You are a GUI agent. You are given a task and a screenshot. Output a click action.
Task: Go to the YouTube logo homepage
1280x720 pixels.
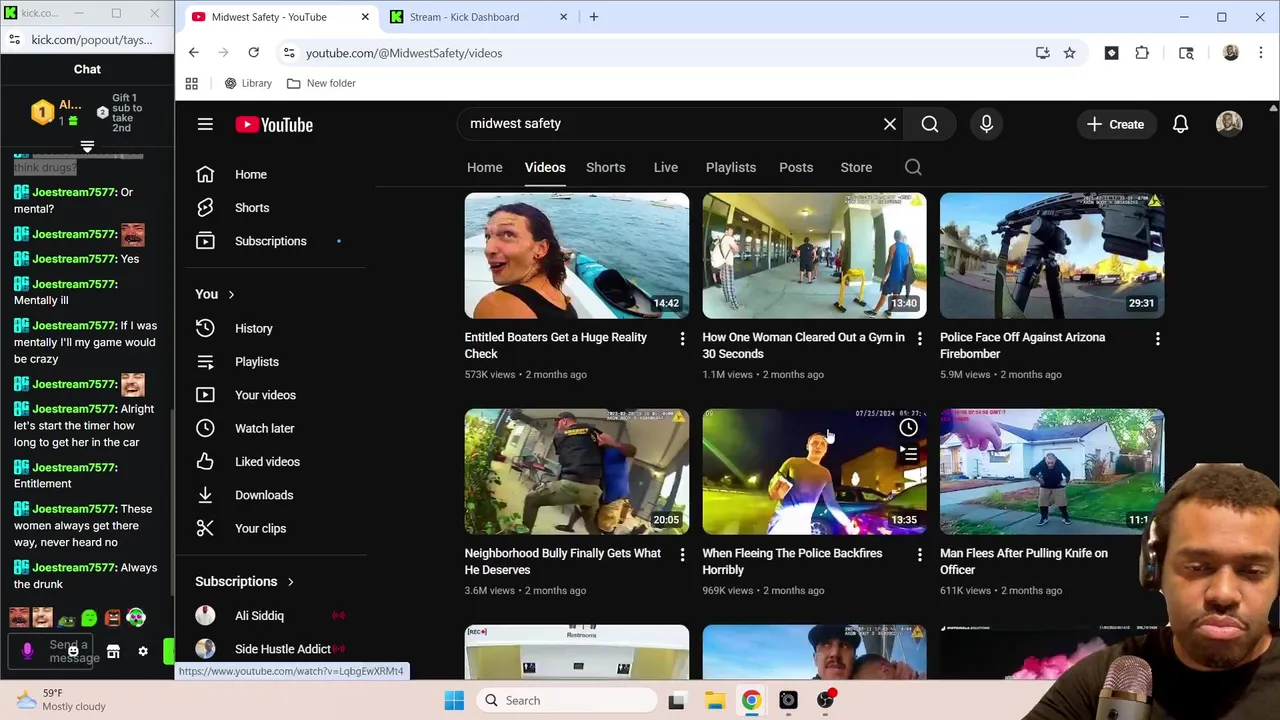click(274, 124)
